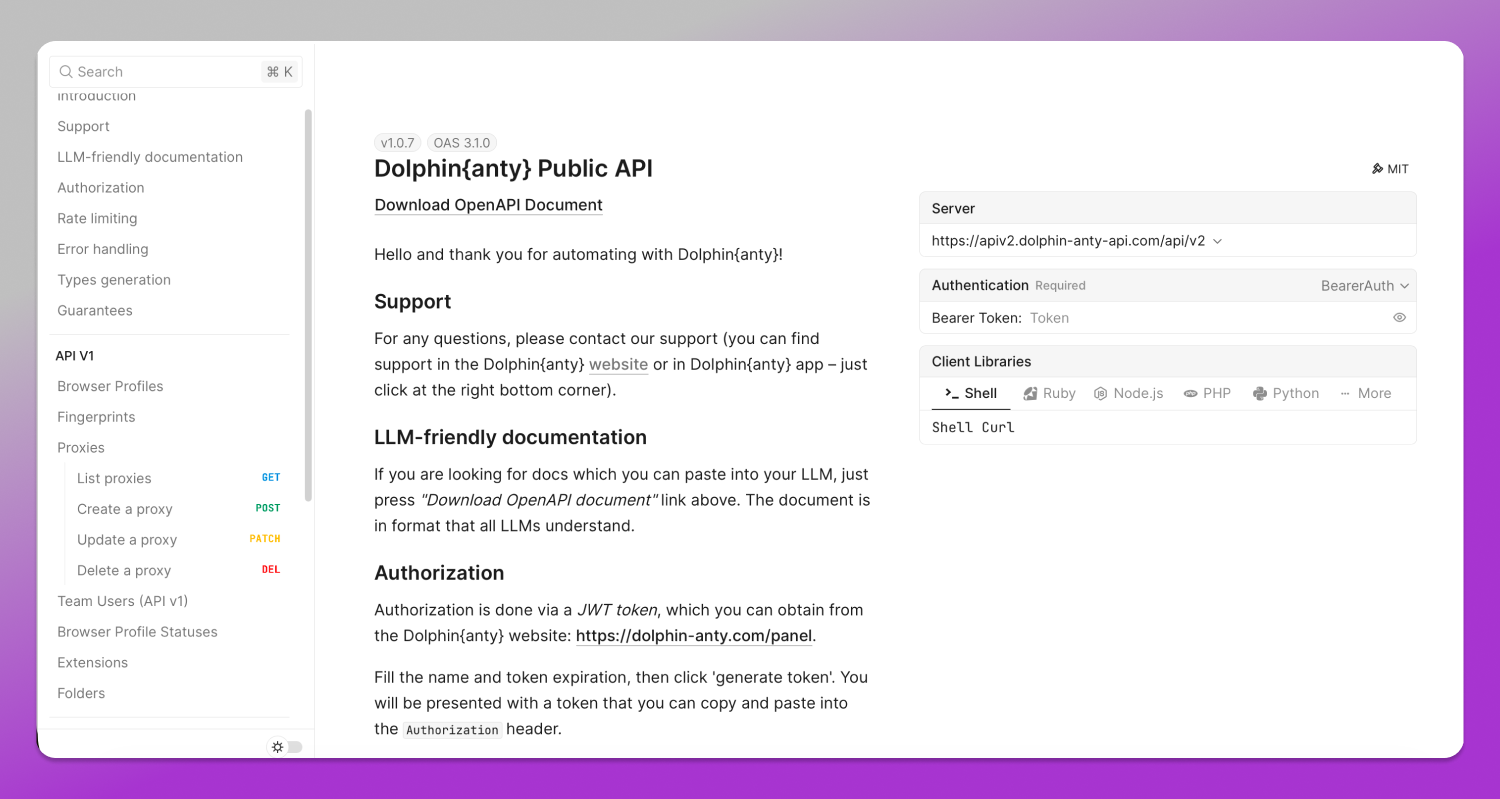Switch to the Shell client tab
Viewport: 1500px width, 799px height.
click(971, 393)
